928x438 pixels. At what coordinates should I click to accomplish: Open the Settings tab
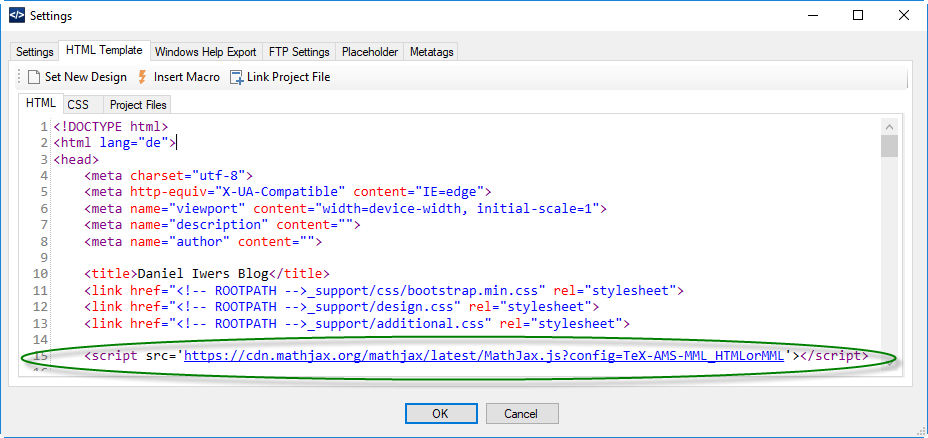click(35, 52)
